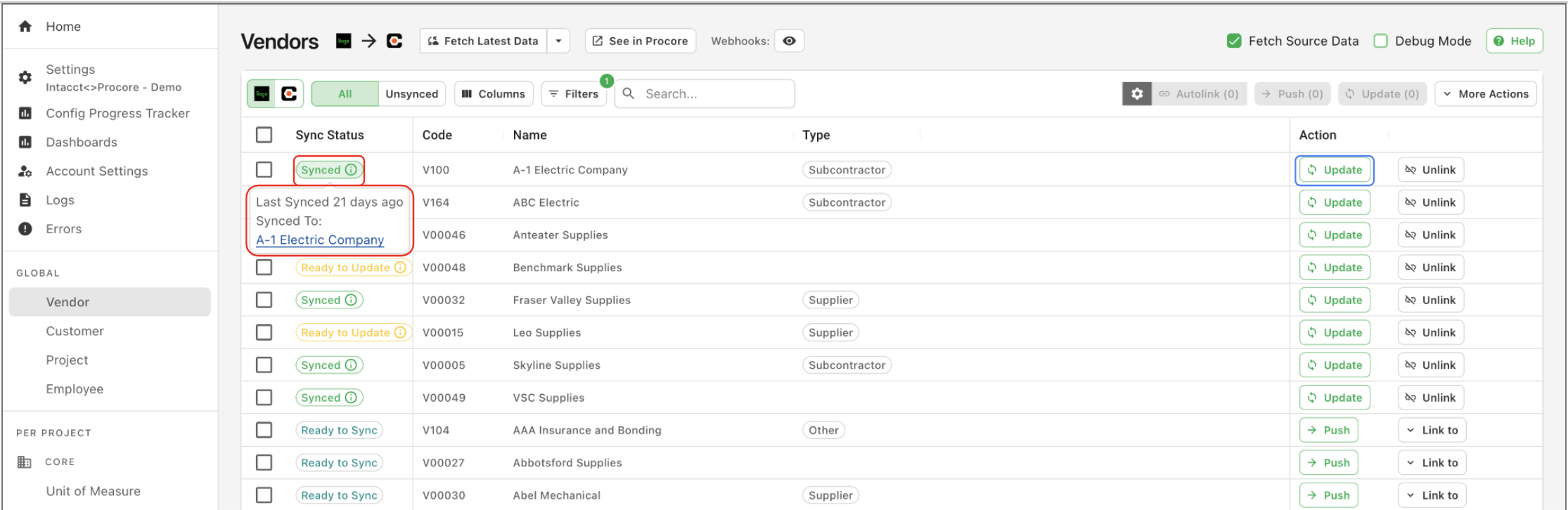Click Procore logo icon next to Vendors title
This screenshot has width=1568, height=510.
(x=395, y=41)
